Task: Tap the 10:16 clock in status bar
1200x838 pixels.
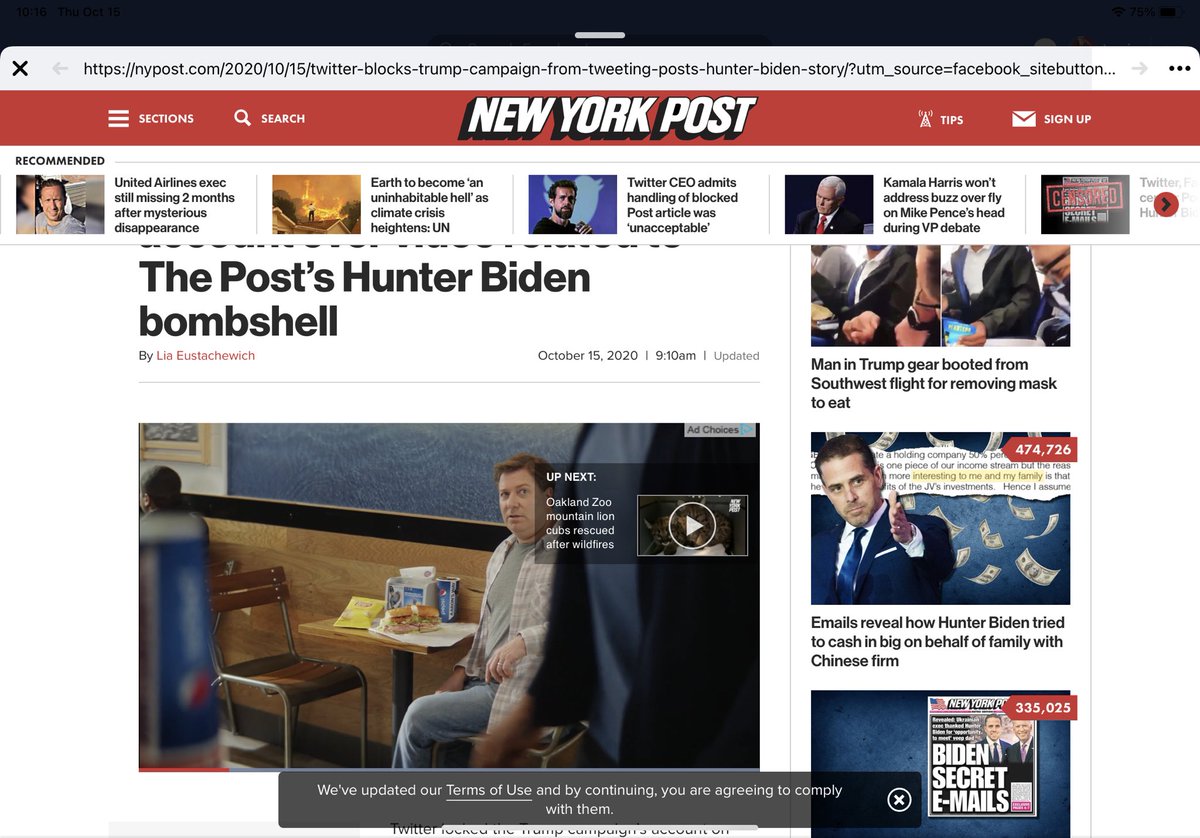Action: point(31,11)
